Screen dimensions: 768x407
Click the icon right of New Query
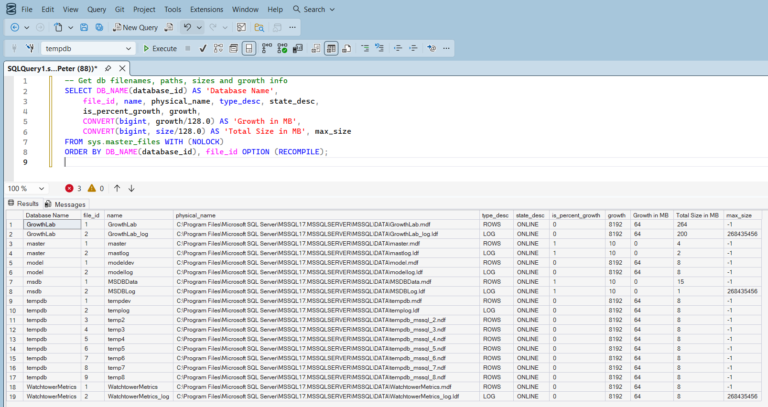click(169, 27)
